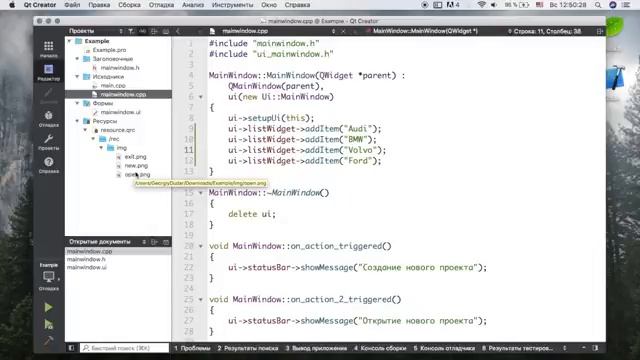The width and height of the screenshot is (640, 360).
Task: Fold the MainWindow constructor at line 6
Action: [x=200, y=97]
